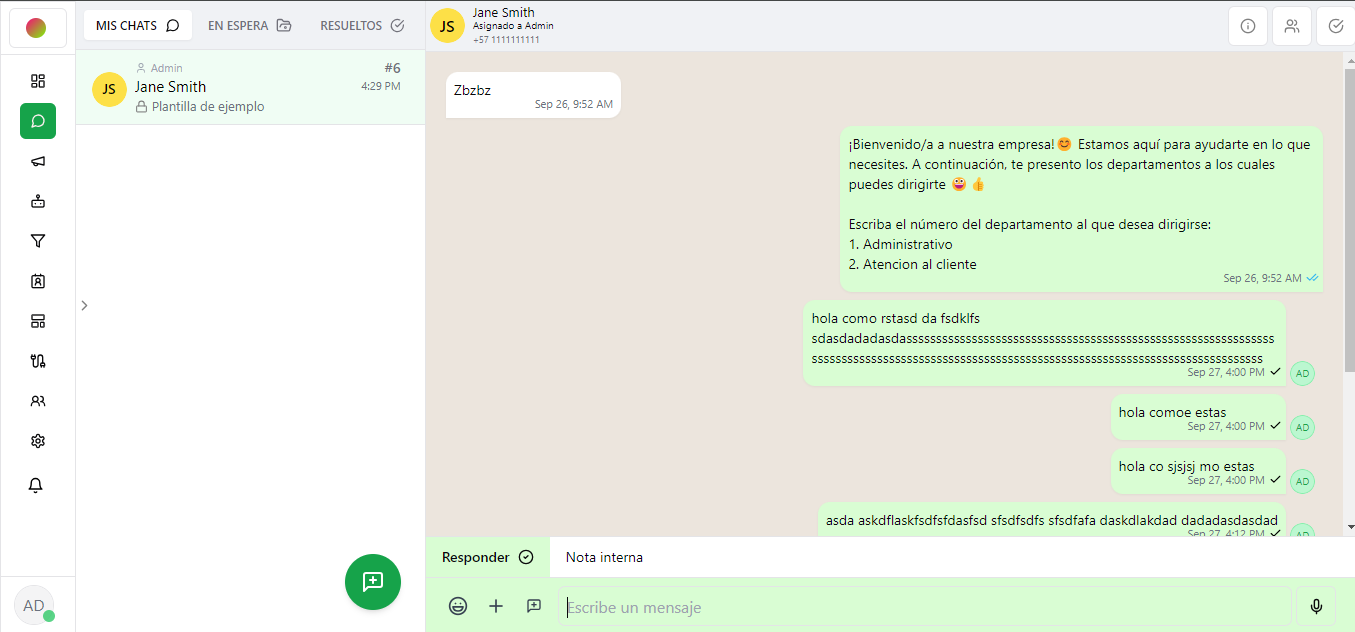Click the hola como rstasd message

coord(1044,343)
